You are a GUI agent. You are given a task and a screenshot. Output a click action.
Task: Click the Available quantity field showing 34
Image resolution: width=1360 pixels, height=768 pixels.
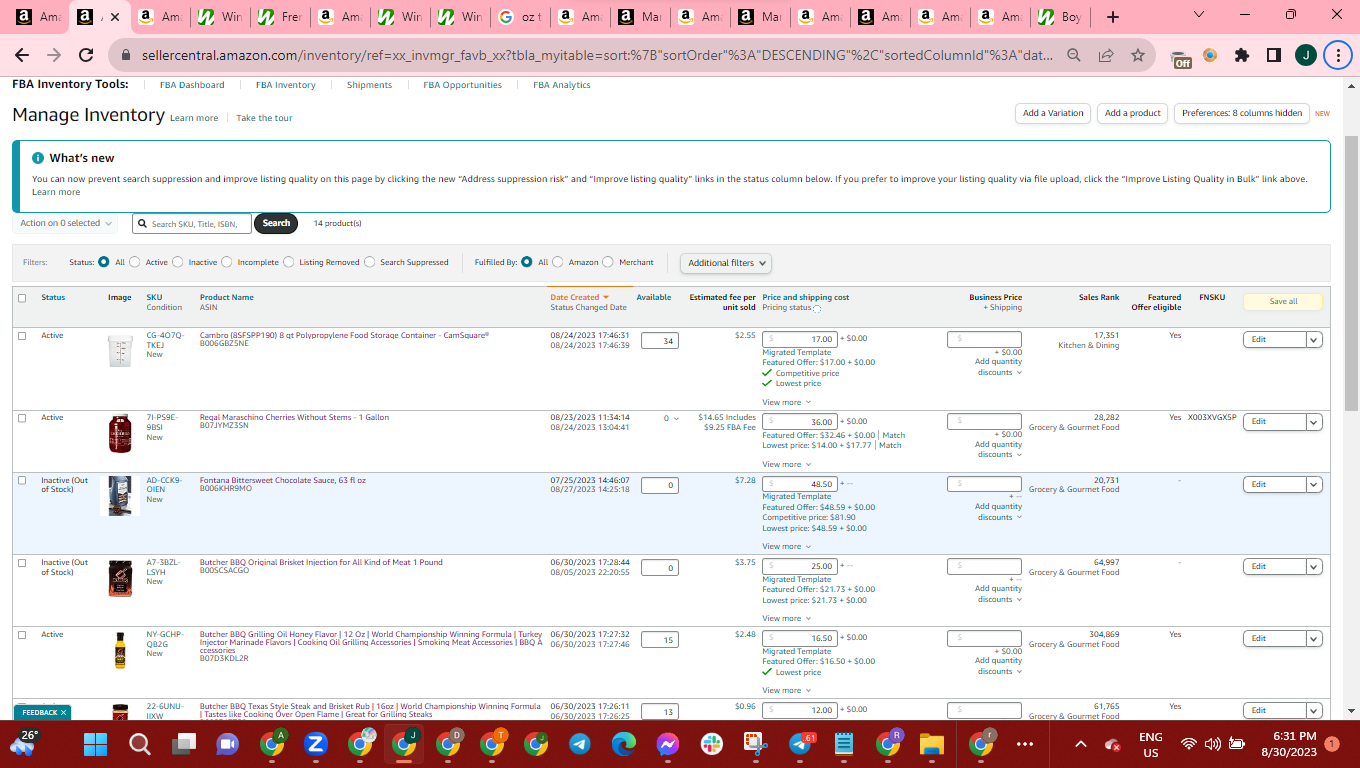pos(659,341)
